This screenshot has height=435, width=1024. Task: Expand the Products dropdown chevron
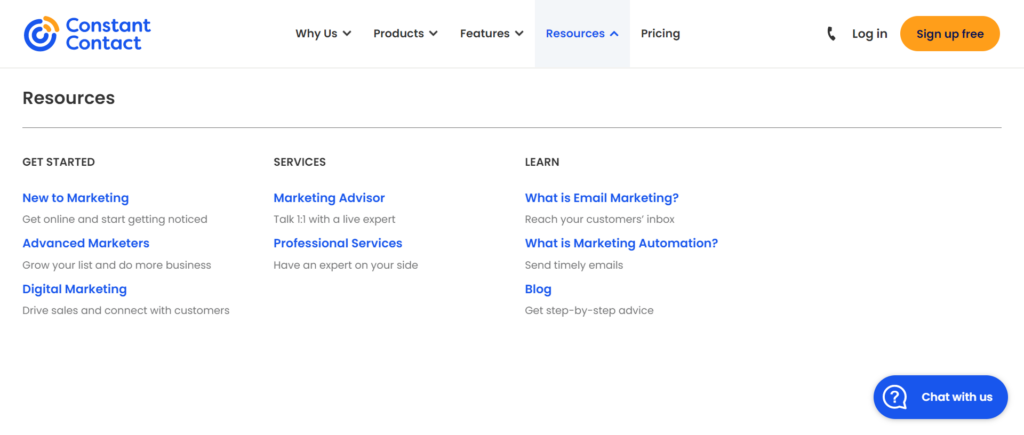coord(433,34)
